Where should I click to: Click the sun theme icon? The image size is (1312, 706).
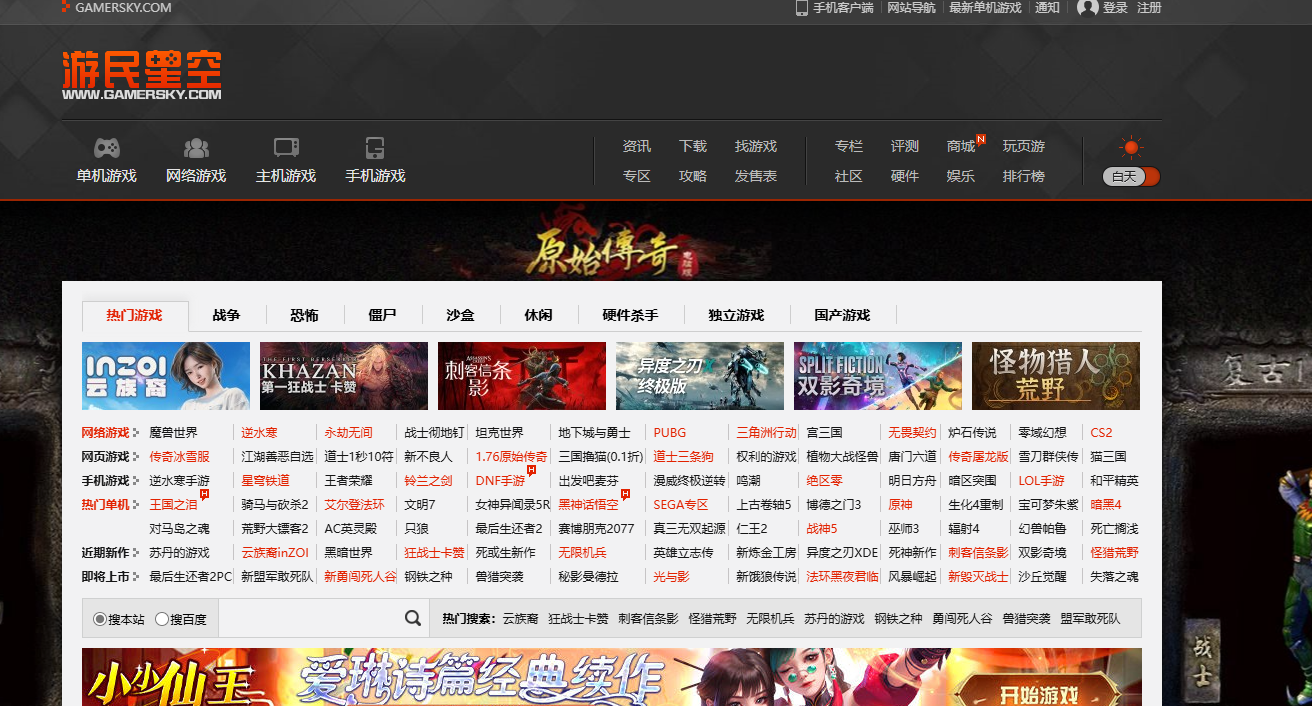(1131, 148)
